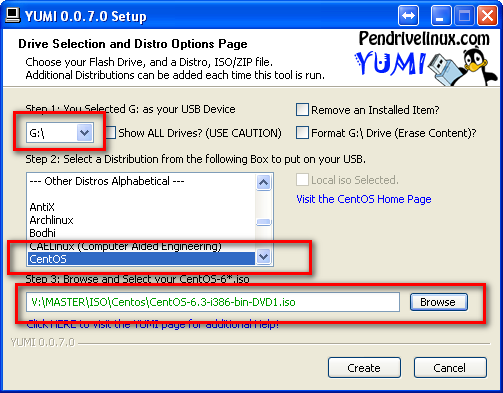Check Remove an Installed Item
The width and height of the screenshot is (503, 393).
[302, 110]
